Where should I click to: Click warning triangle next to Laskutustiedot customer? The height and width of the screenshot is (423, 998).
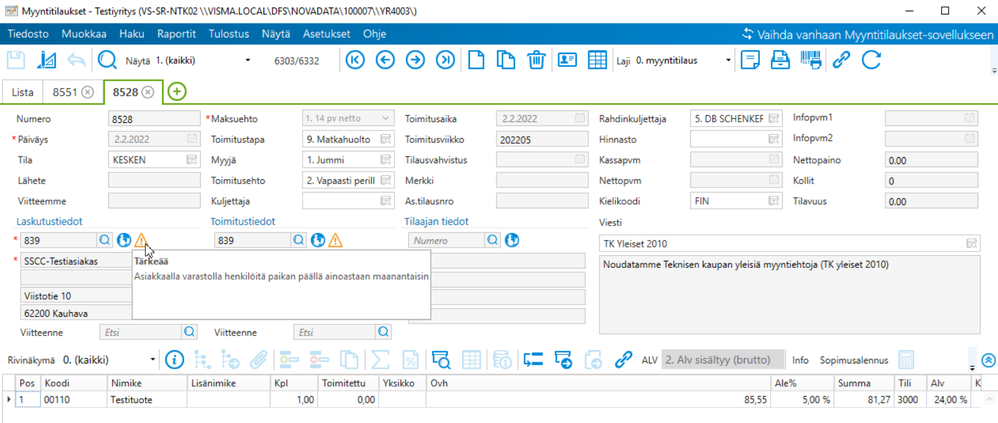142,240
